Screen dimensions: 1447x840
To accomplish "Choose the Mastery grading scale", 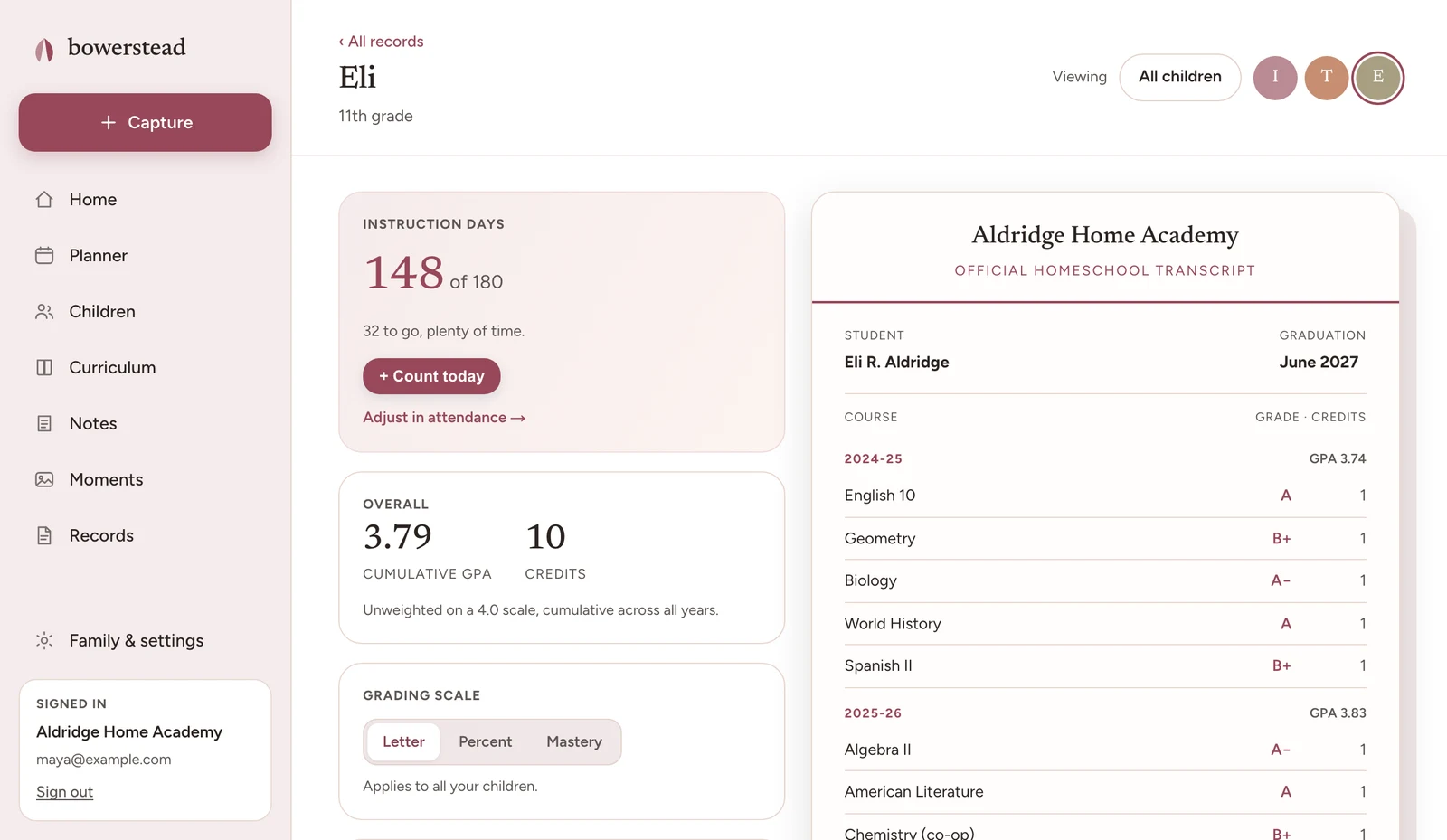I will (573, 741).
